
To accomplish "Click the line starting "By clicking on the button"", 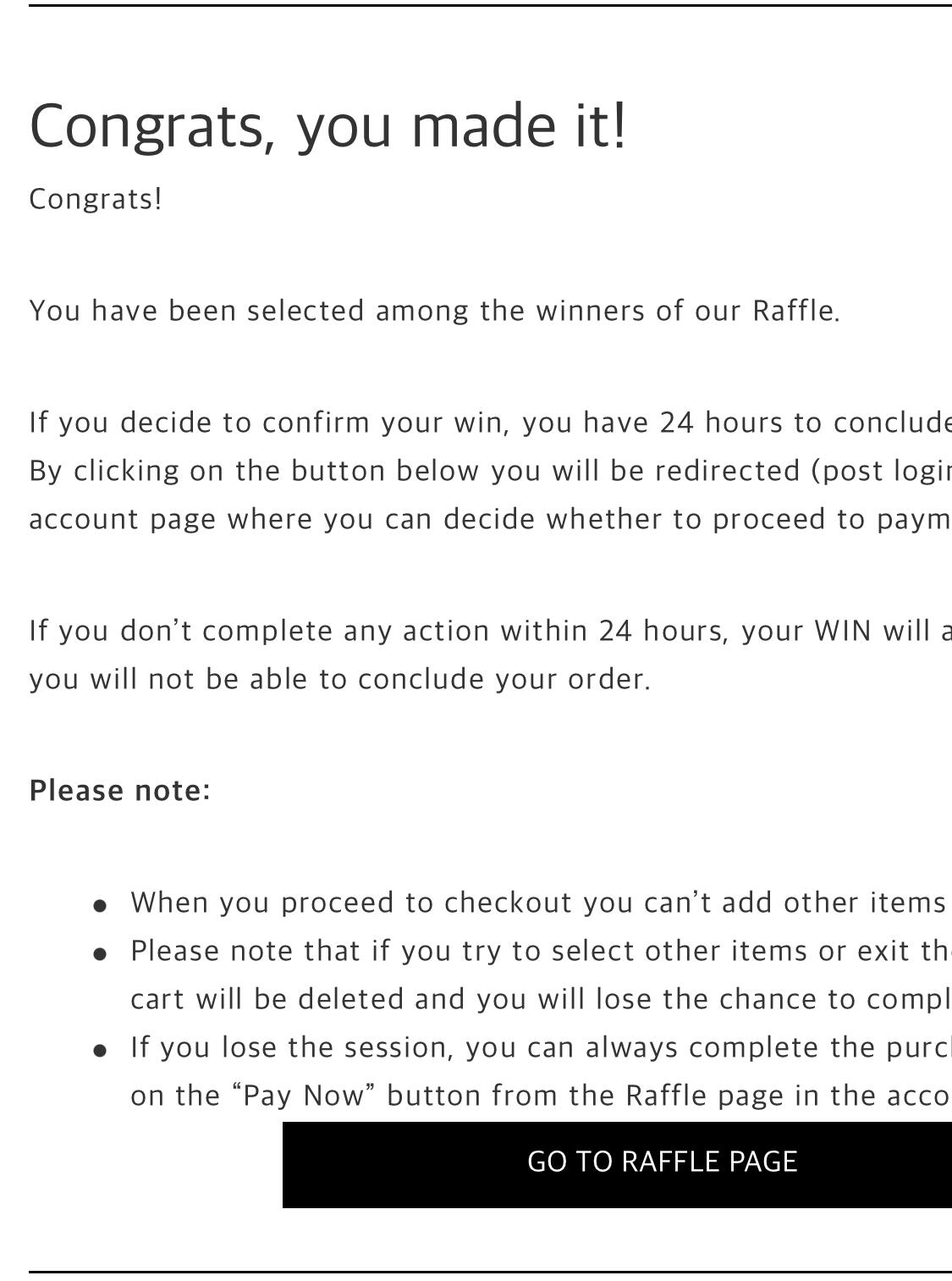I will pyautogui.click(x=489, y=470).
